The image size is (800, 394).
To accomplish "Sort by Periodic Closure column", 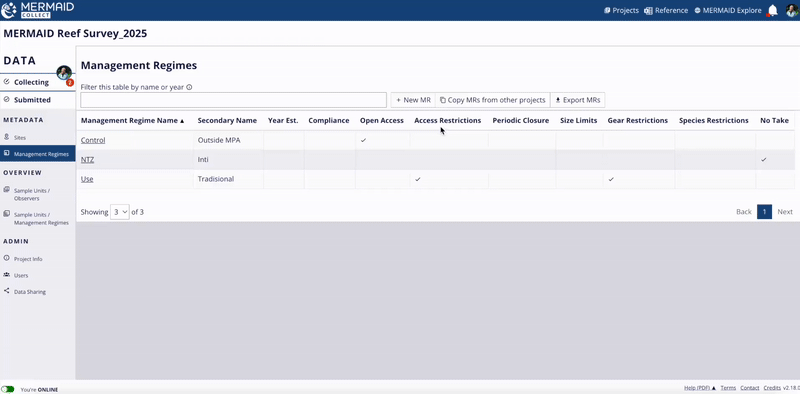I will pos(521,121).
